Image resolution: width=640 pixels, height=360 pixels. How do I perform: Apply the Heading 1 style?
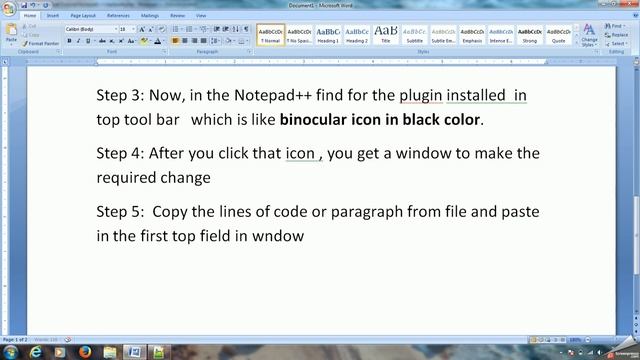(328, 35)
